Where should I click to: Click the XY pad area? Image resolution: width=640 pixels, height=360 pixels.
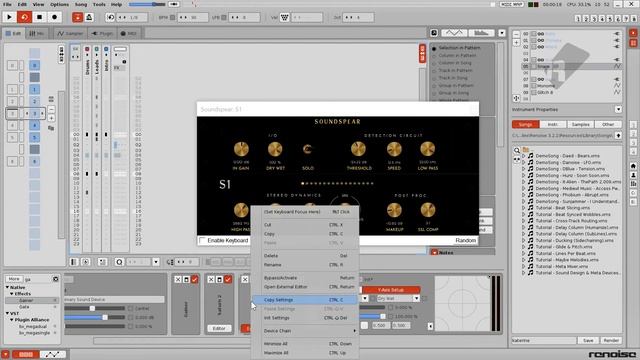pos(462,303)
